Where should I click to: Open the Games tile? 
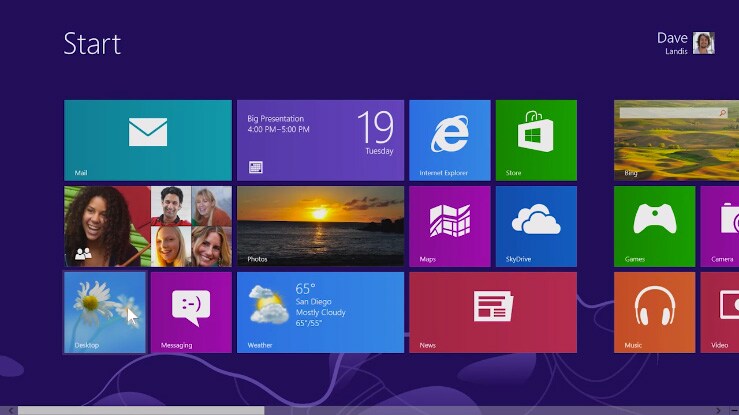pyautogui.click(x=655, y=227)
